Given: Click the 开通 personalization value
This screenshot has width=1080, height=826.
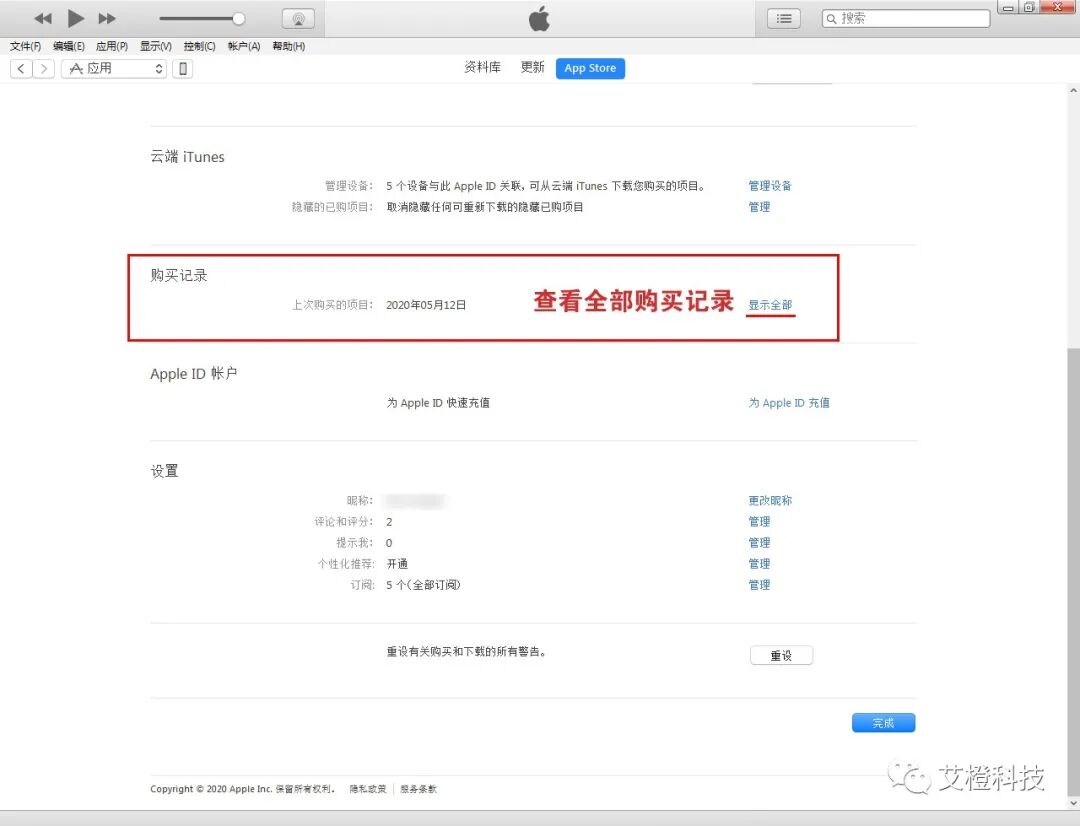Looking at the screenshot, I should click(x=397, y=564).
